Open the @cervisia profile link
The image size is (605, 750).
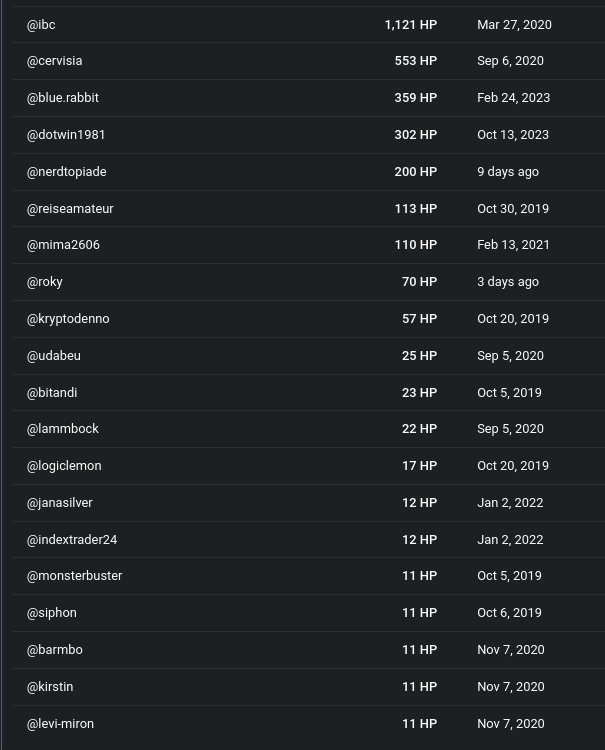[x=55, y=61]
